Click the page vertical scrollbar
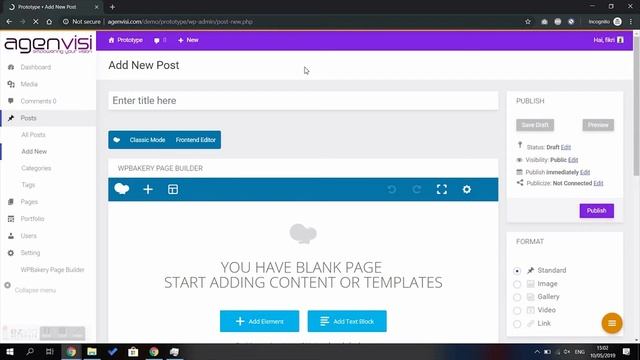This screenshot has width=640, height=360. pos(636,106)
